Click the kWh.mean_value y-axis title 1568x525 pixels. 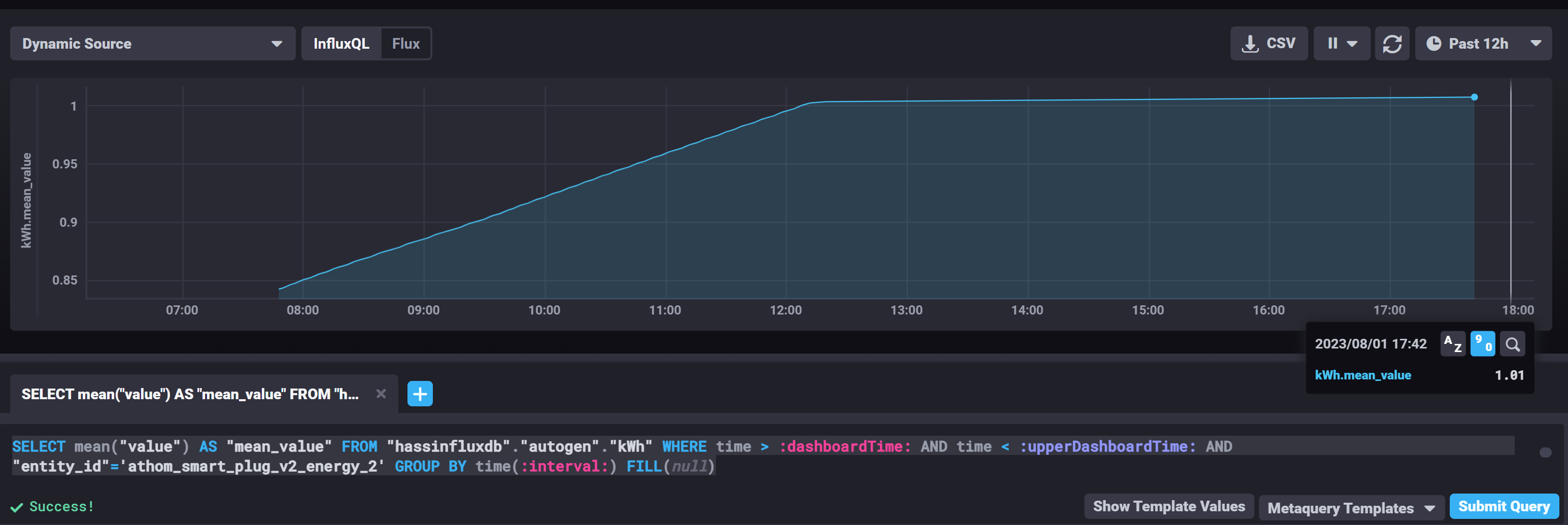[25, 200]
